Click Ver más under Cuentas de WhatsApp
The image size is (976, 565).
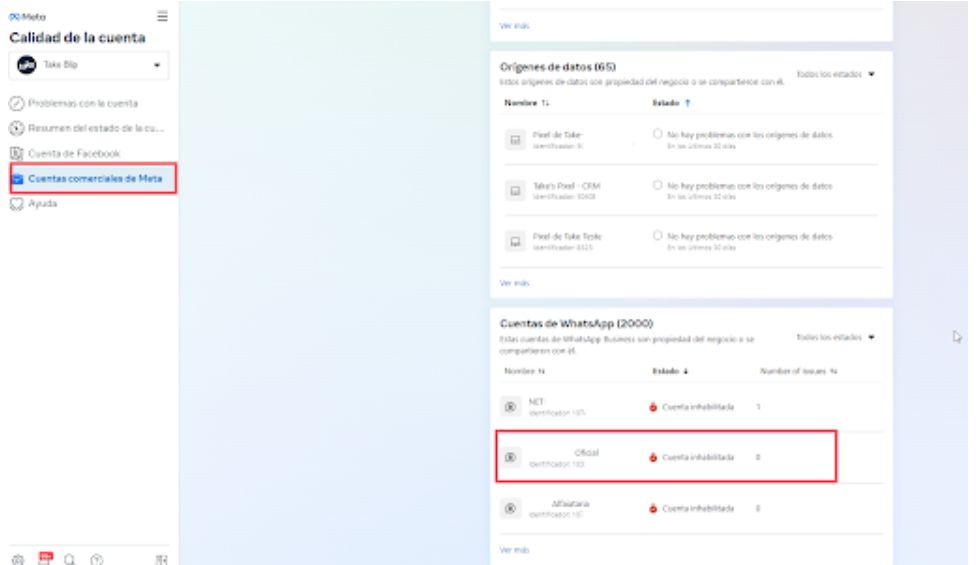(514, 550)
